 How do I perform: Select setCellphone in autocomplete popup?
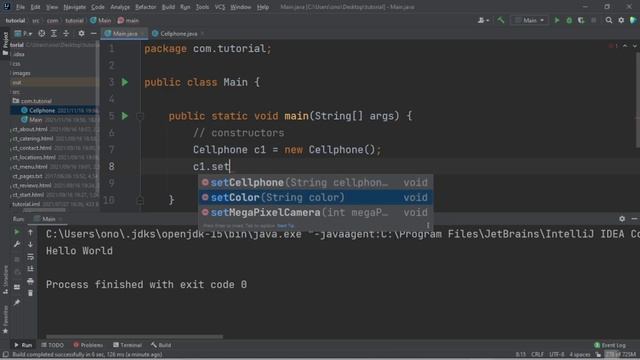(x=316, y=182)
